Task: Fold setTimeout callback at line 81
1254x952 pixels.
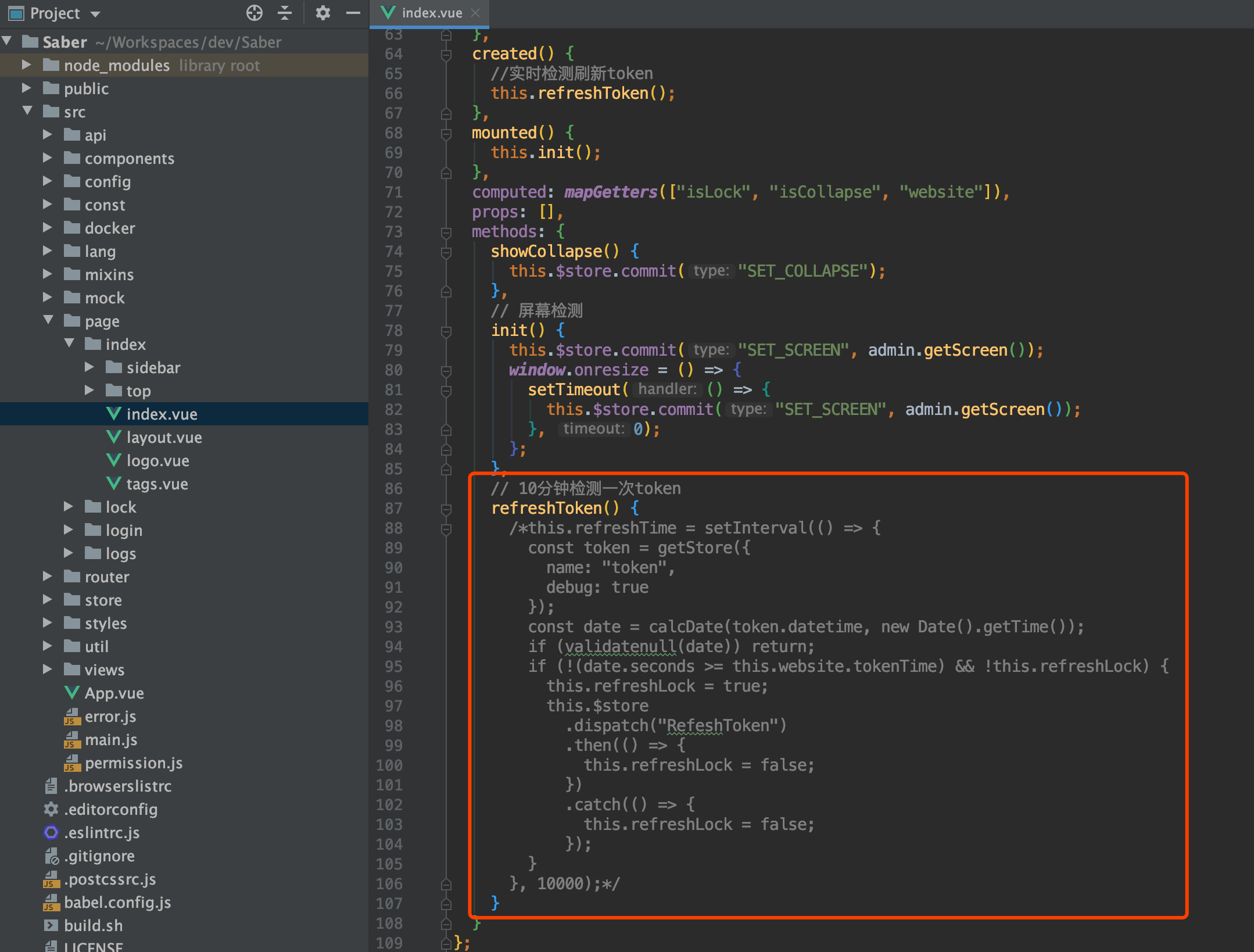Action: click(x=446, y=390)
